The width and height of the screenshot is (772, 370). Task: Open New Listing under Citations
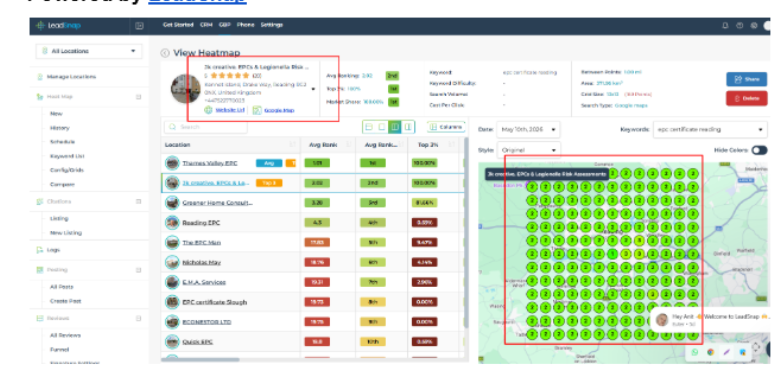point(65,233)
